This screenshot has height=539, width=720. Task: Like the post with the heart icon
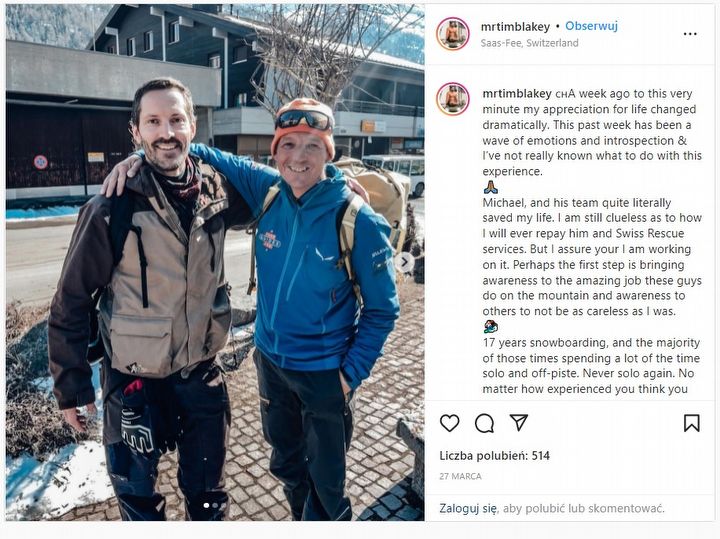pyautogui.click(x=449, y=423)
